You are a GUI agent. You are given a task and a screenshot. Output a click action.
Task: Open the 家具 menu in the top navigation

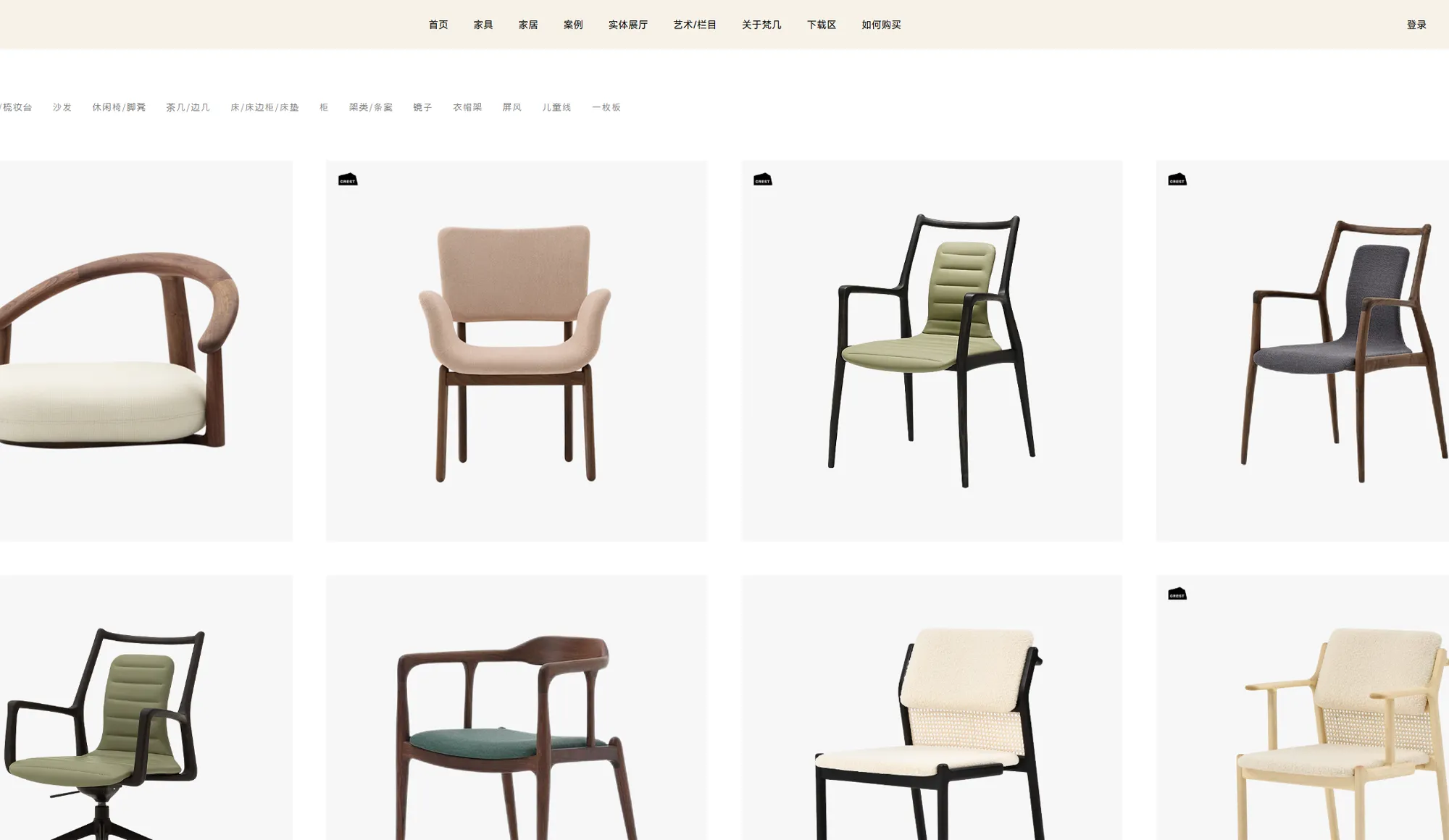coord(483,25)
